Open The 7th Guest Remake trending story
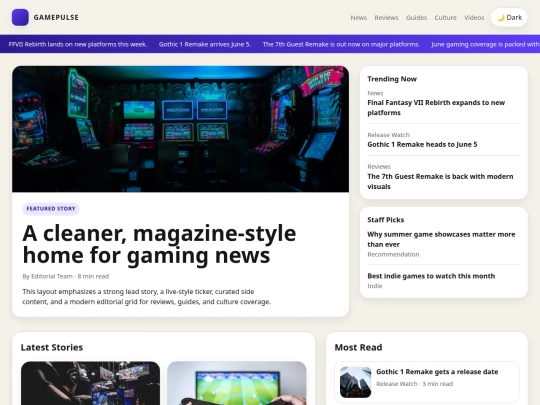 click(440, 181)
